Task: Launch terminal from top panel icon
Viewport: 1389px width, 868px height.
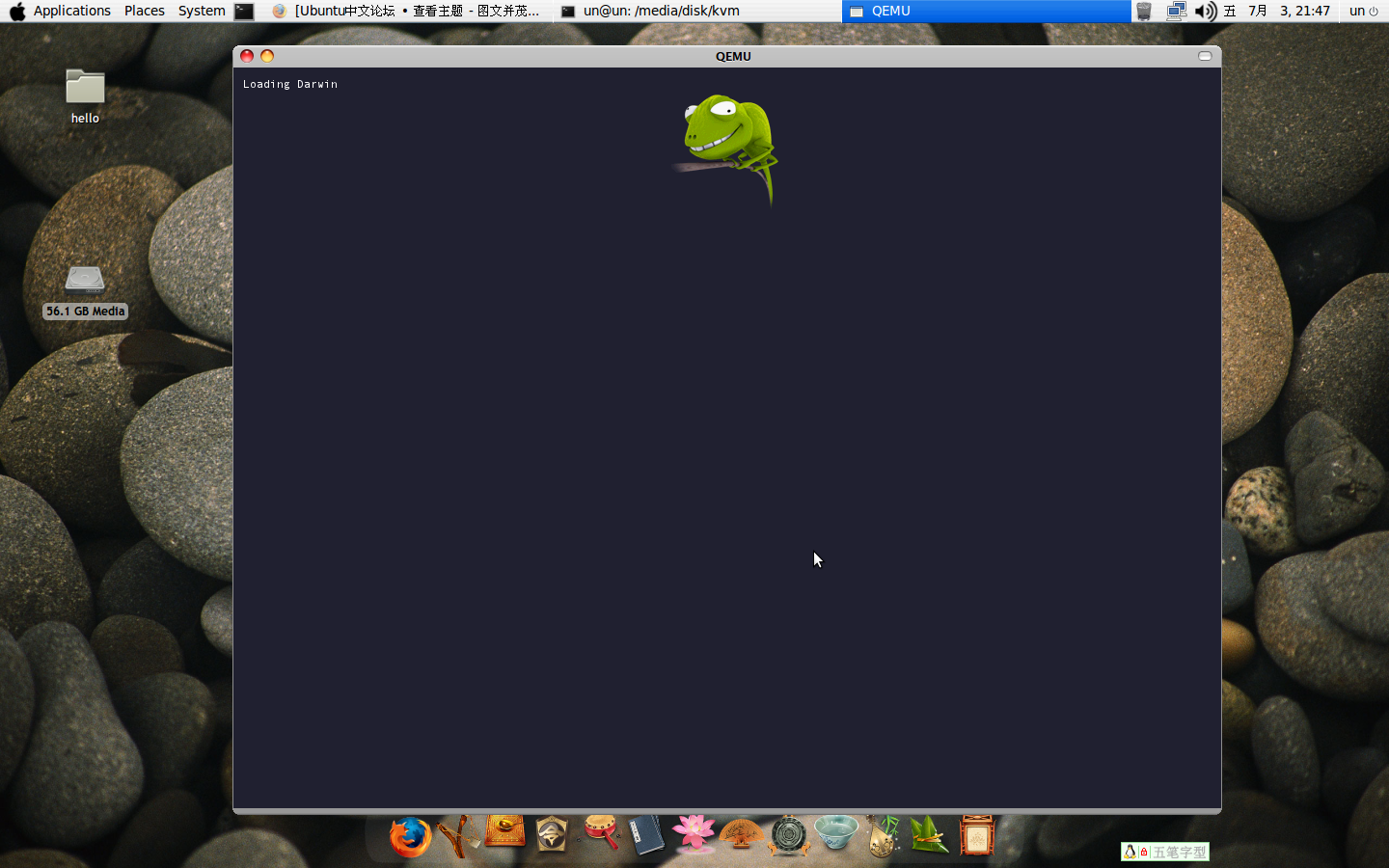Action: tap(245, 12)
